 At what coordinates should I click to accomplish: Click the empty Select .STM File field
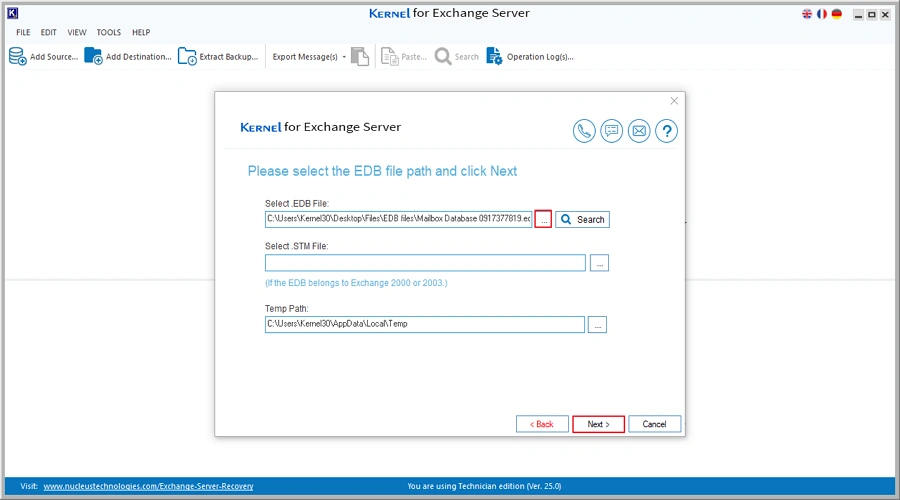pyautogui.click(x=425, y=263)
